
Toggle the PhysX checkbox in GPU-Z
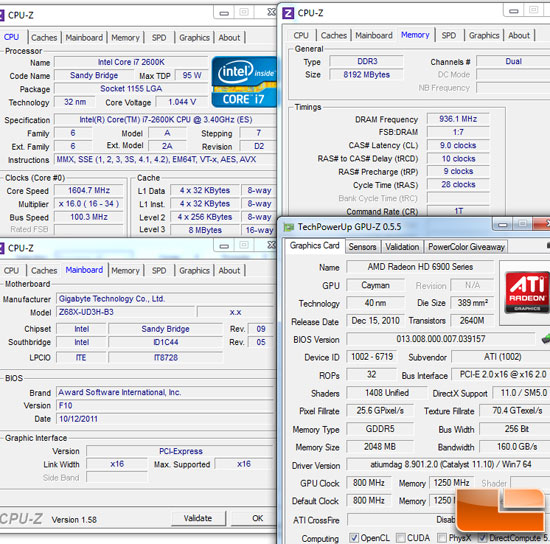pos(442,537)
